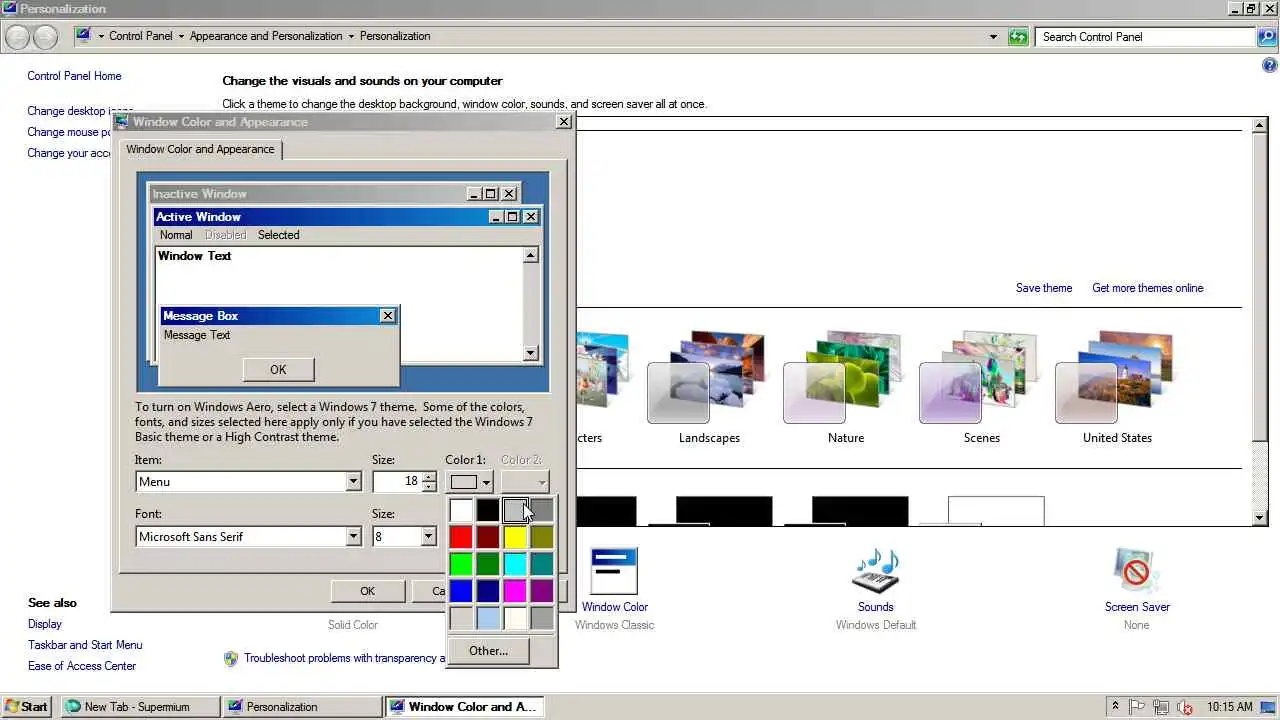Image resolution: width=1280 pixels, height=720 pixels.
Task: Select the Window Color and Appearance tab
Action: [x=200, y=149]
